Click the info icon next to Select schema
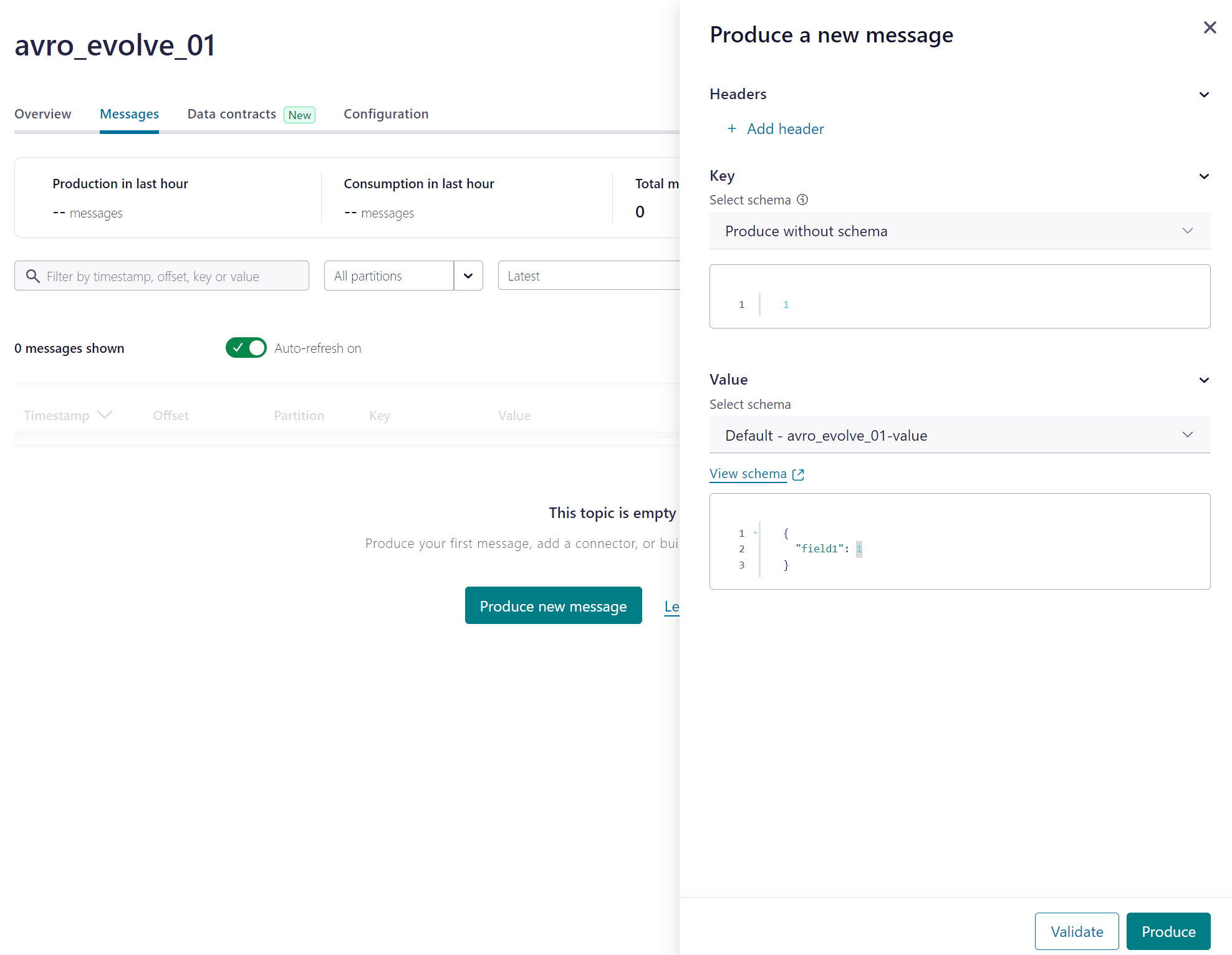 pyautogui.click(x=802, y=199)
